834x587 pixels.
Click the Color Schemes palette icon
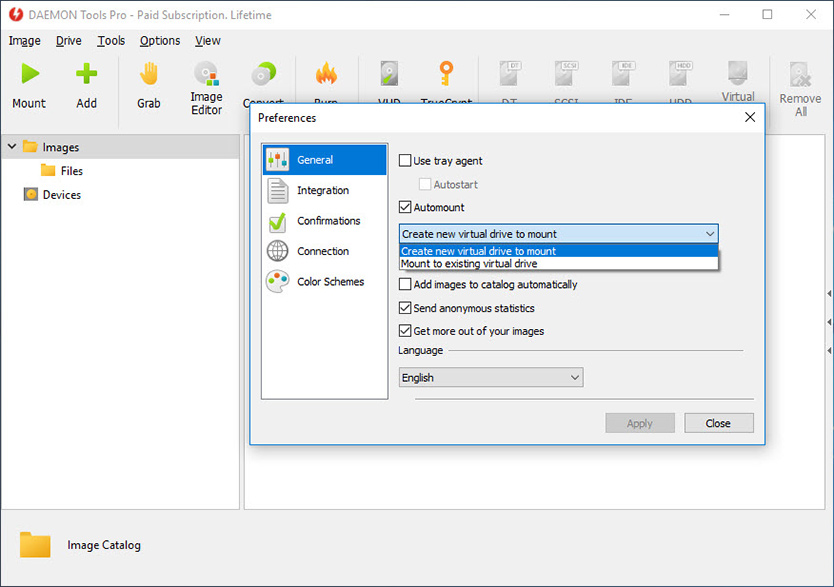pyautogui.click(x=278, y=281)
